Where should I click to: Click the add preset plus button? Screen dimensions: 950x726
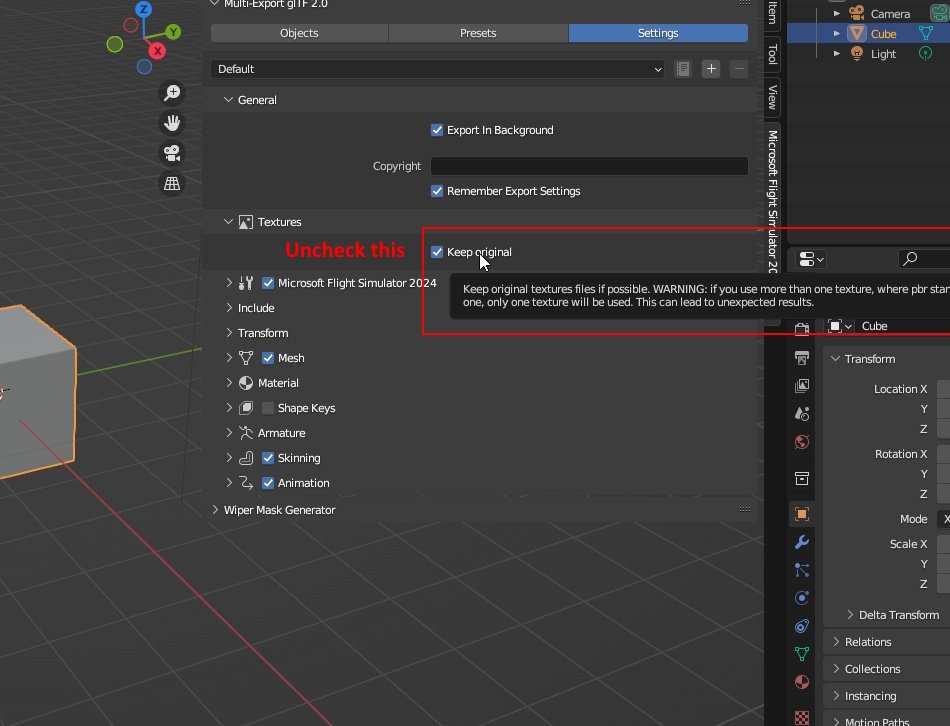coord(711,69)
